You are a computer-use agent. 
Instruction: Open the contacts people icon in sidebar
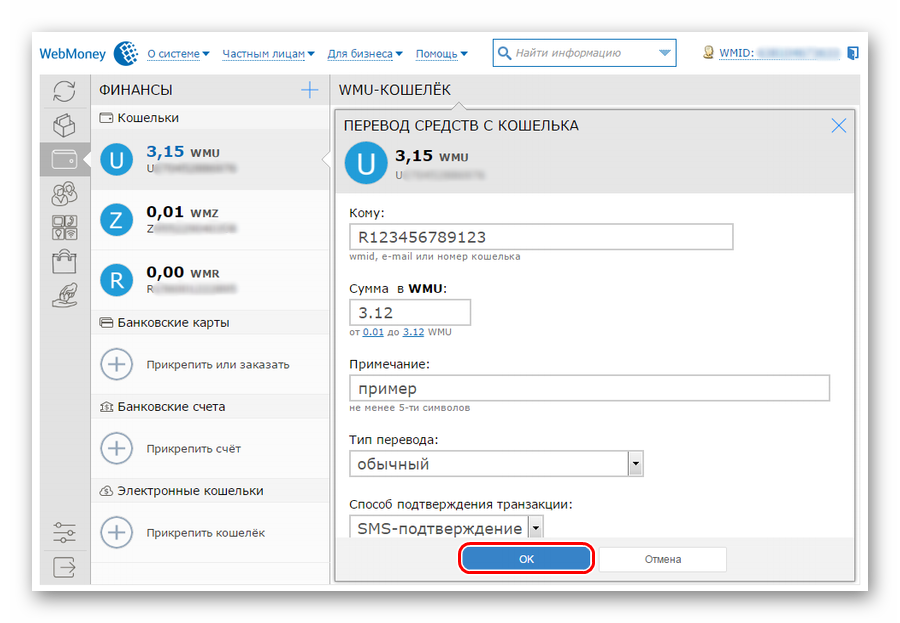click(x=64, y=194)
